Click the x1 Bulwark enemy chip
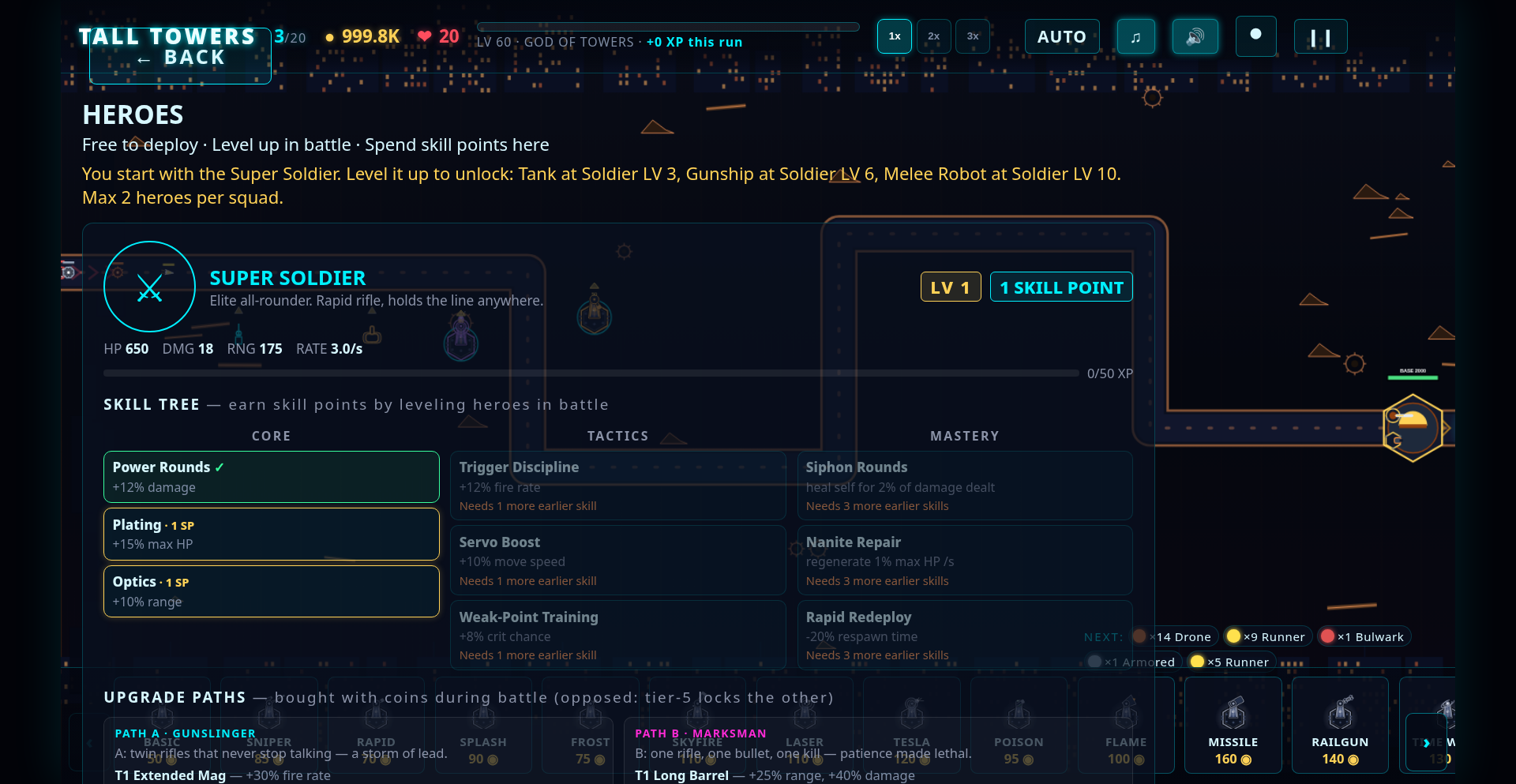This screenshot has width=1516, height=784. click(x=1364, y=636)
